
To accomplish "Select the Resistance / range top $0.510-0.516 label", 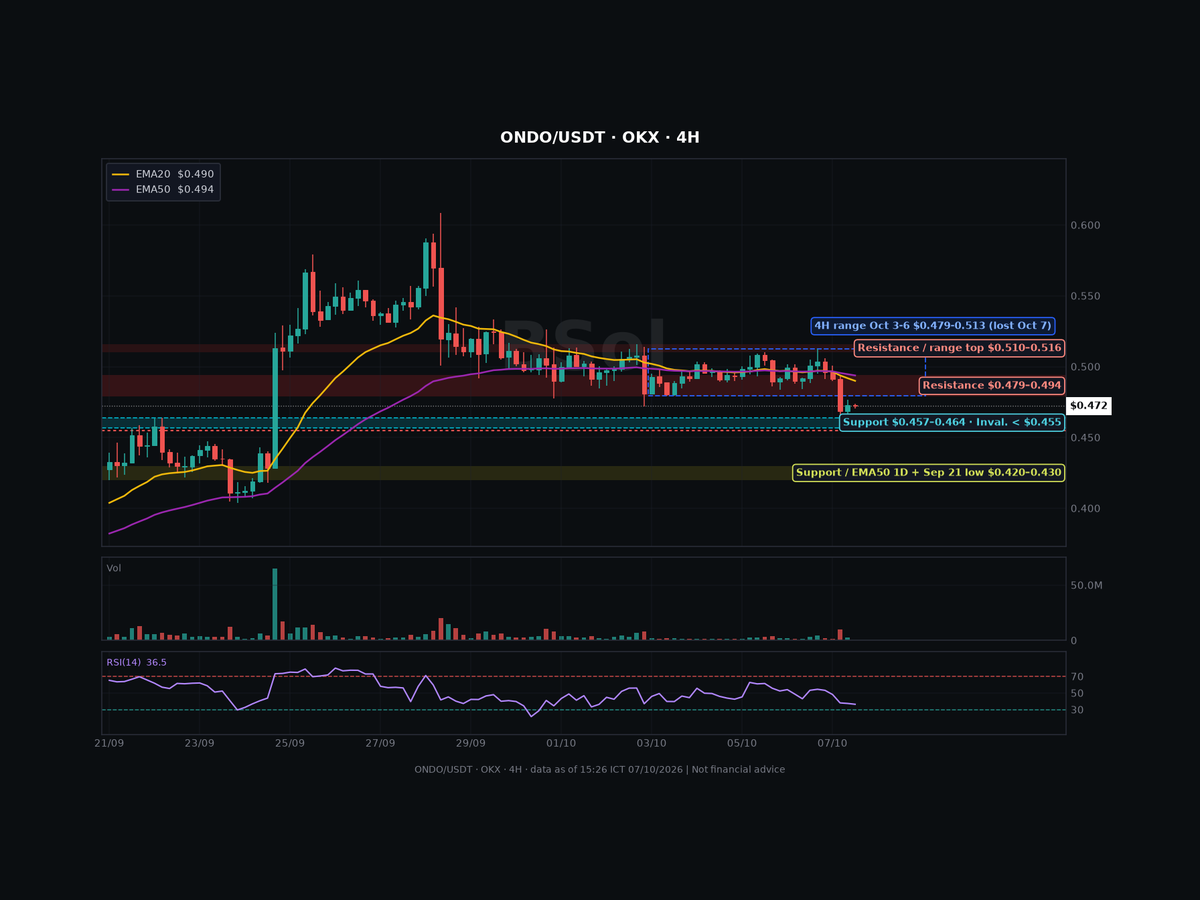I will pos(960,348).
